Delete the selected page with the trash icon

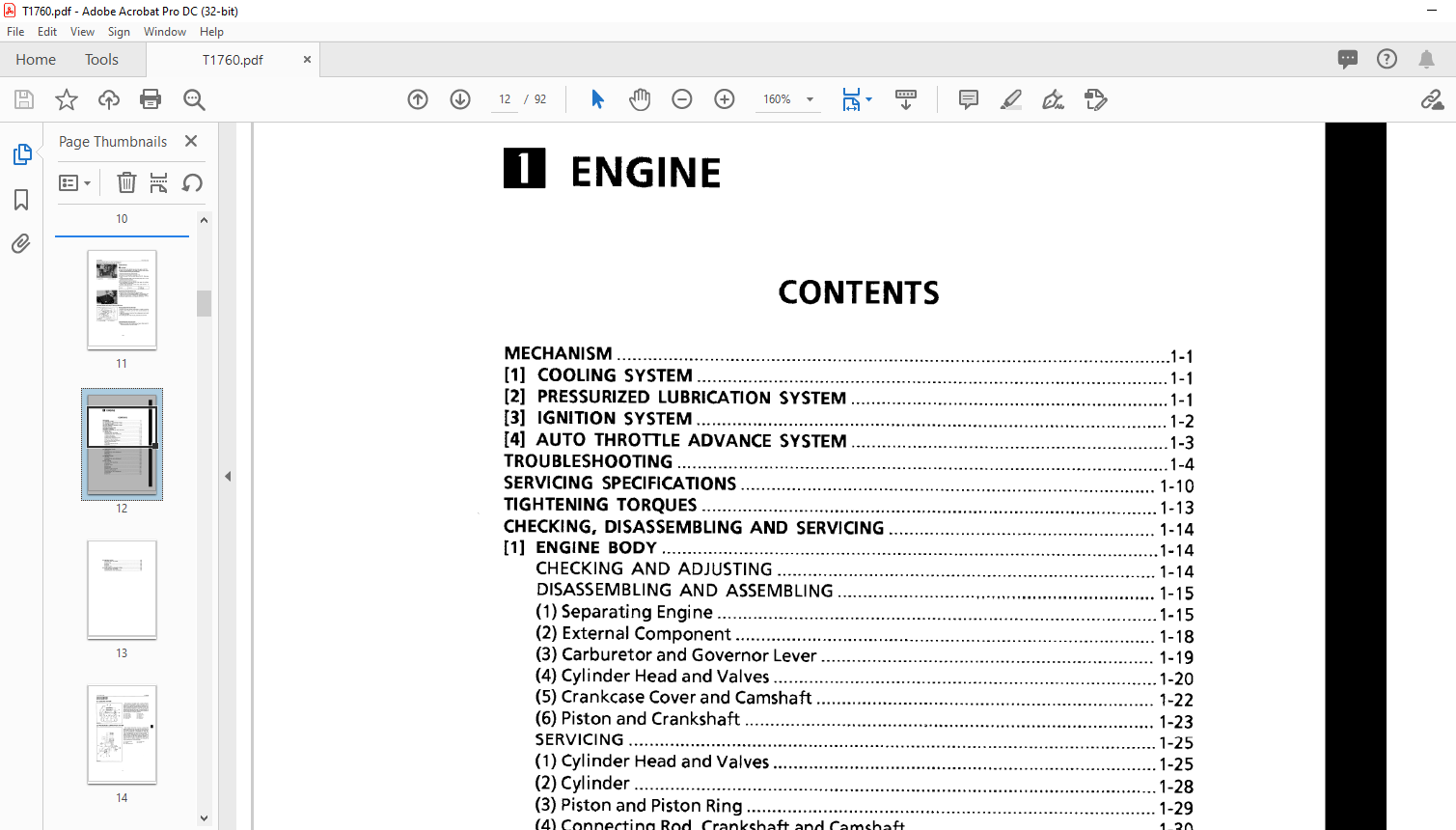click(126, 182)
